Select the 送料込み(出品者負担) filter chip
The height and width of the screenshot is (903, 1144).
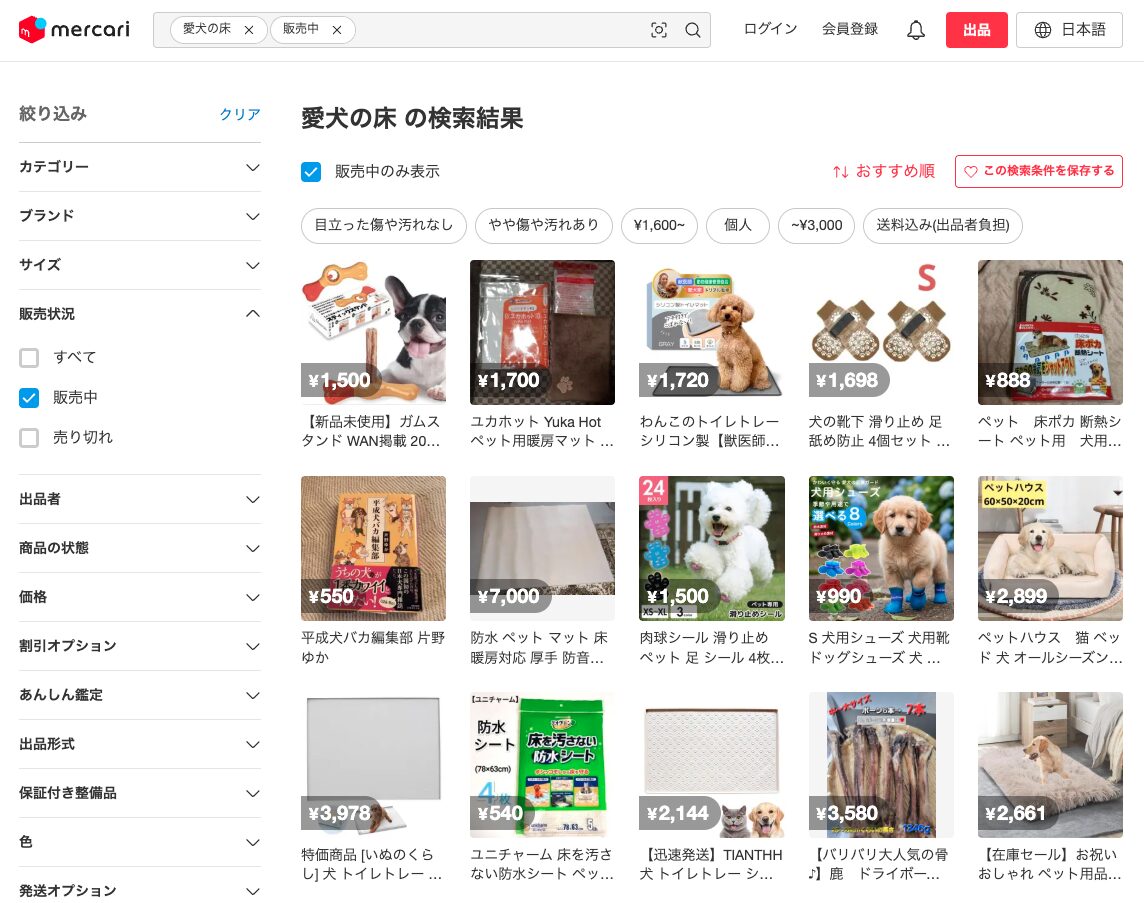[943, 225]
